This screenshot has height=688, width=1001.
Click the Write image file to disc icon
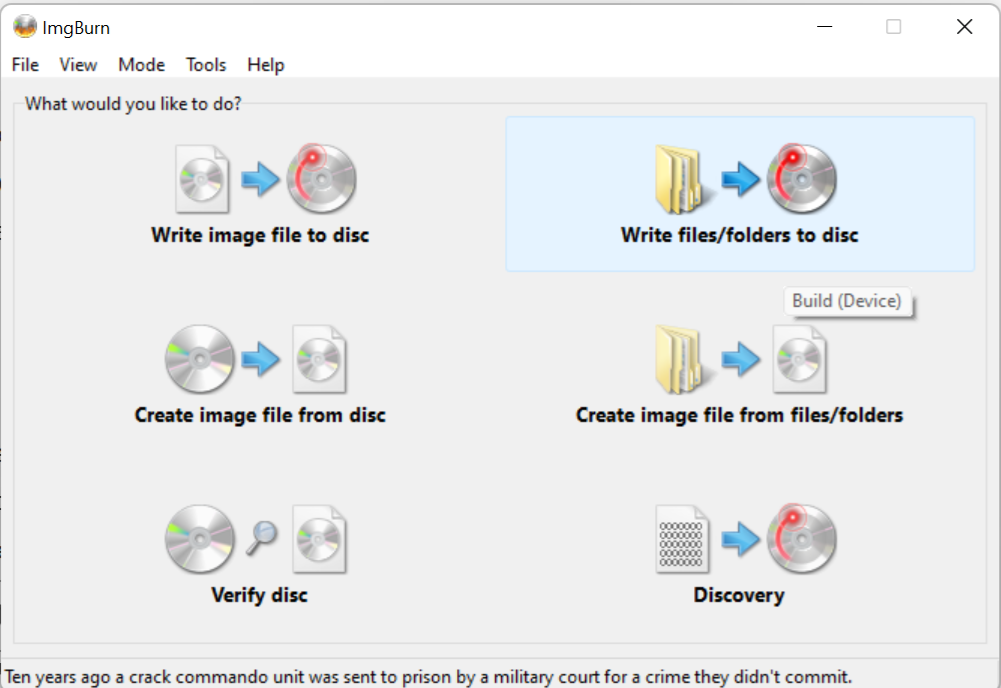tap(265, 180)
